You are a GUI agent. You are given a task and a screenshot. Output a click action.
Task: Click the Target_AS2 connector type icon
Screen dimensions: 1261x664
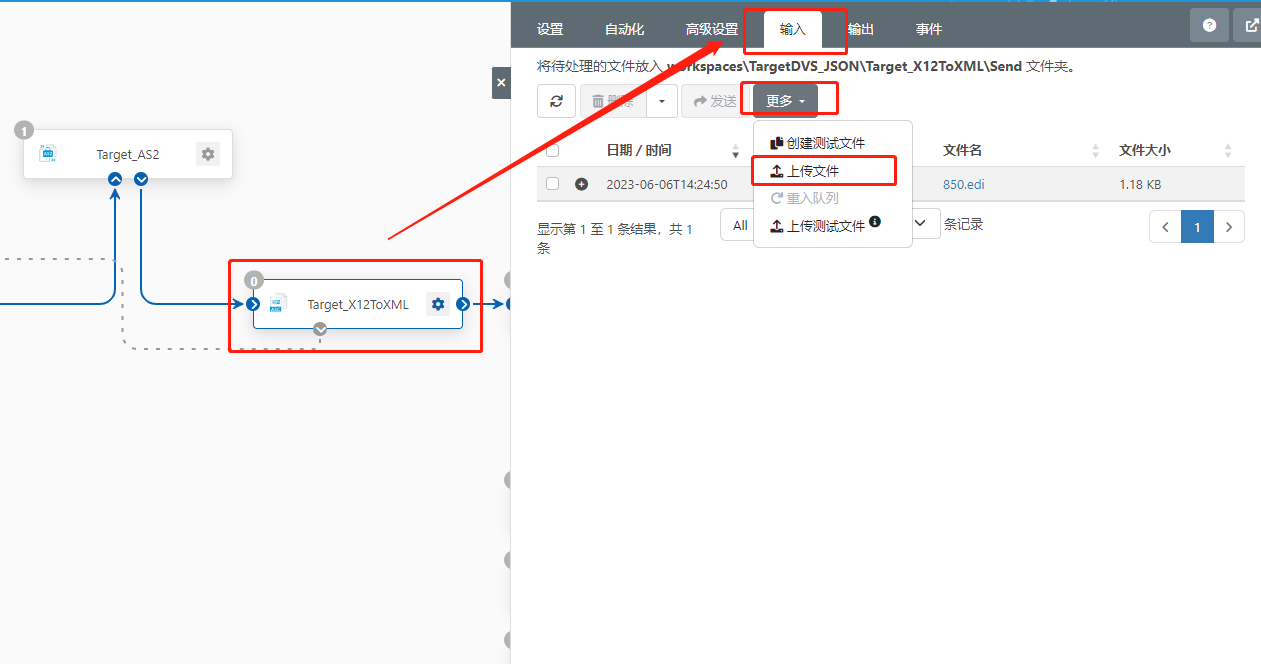[48, 154]
